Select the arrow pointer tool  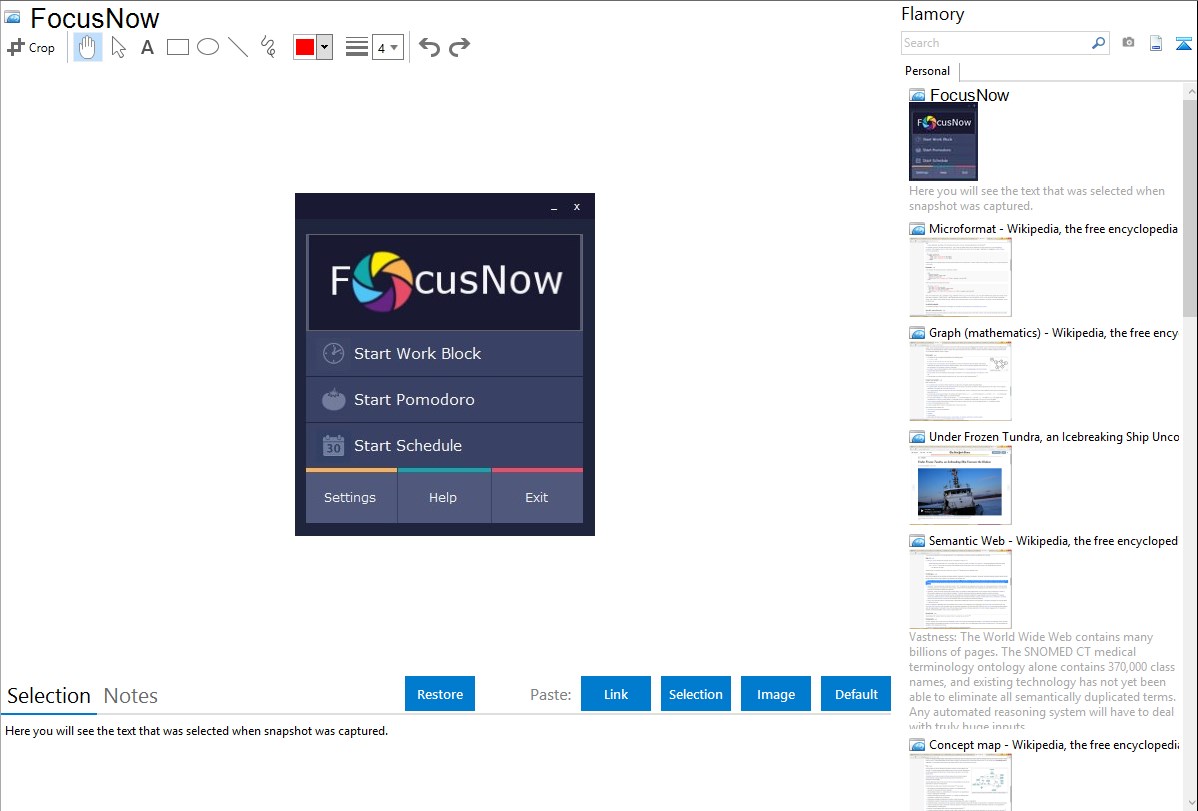coord(118,47)
